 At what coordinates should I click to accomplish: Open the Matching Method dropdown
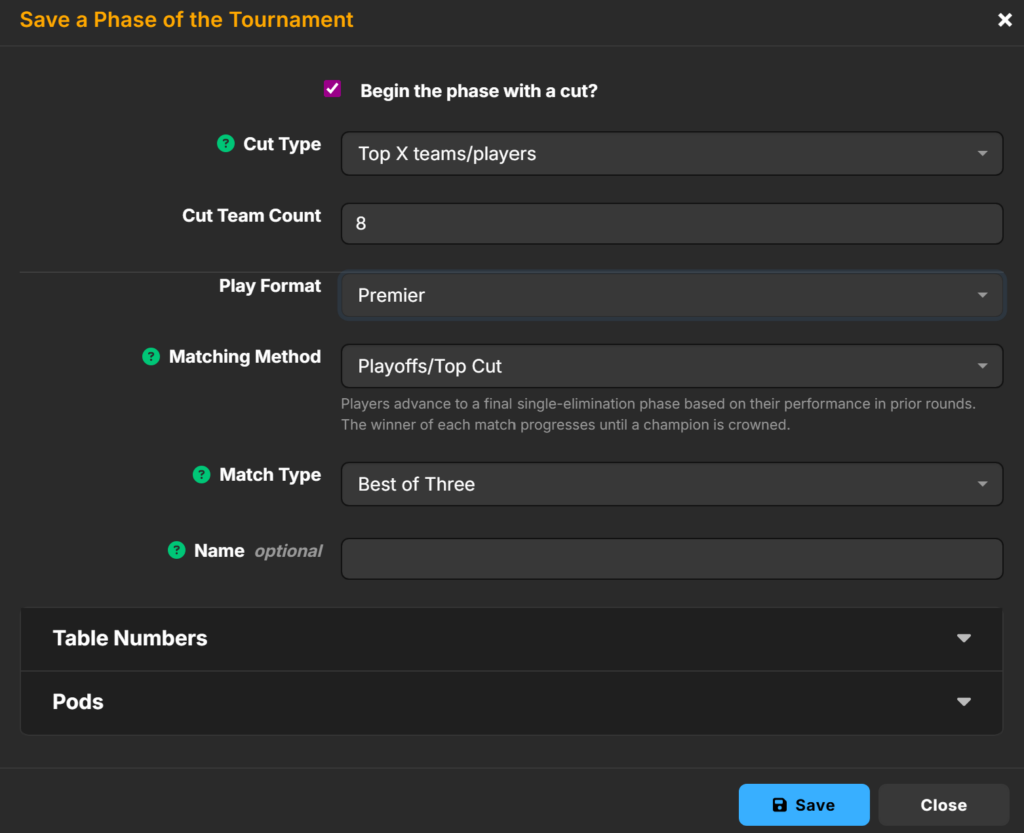(x=671, y=366)
